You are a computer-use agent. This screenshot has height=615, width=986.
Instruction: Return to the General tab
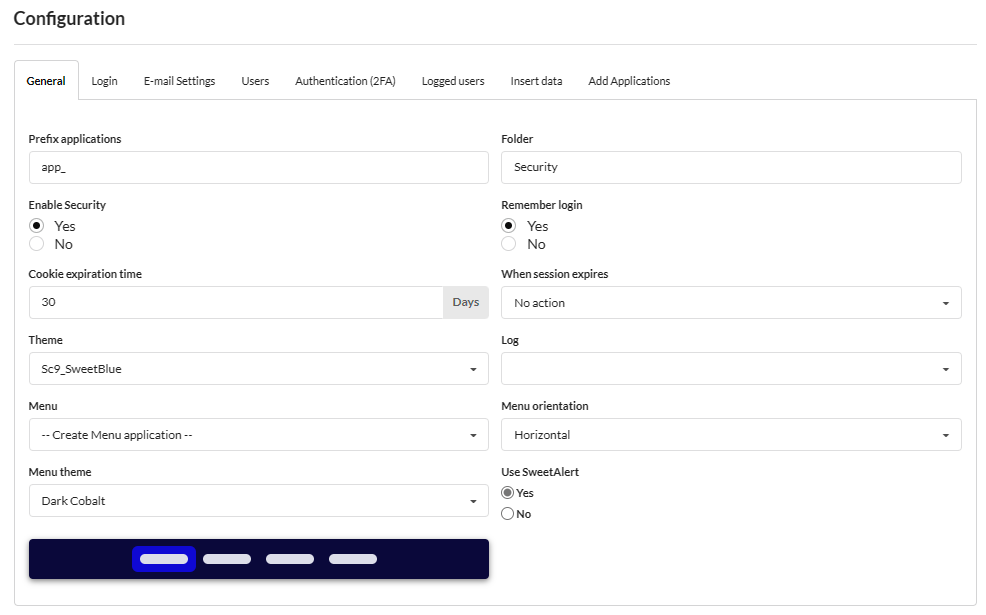coord(46,81)
